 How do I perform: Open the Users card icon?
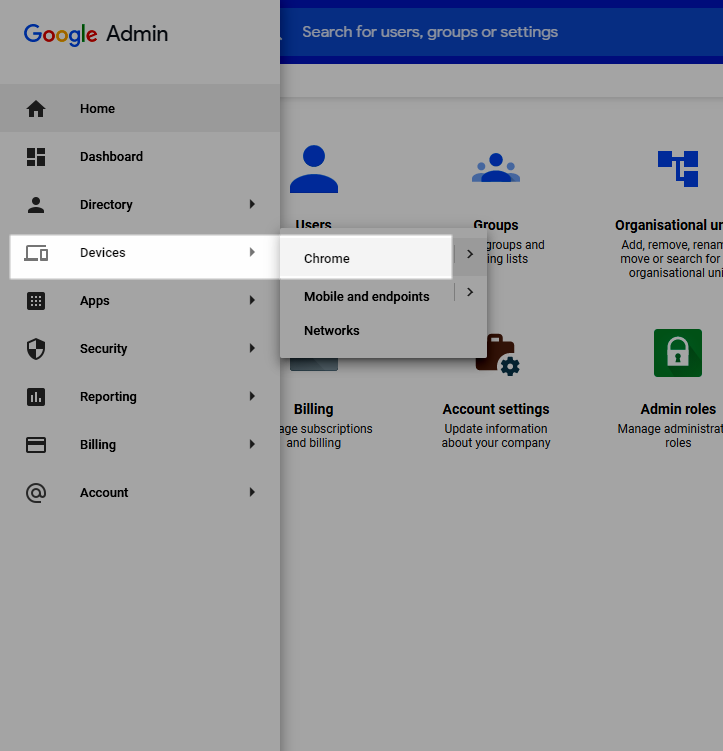314,169
